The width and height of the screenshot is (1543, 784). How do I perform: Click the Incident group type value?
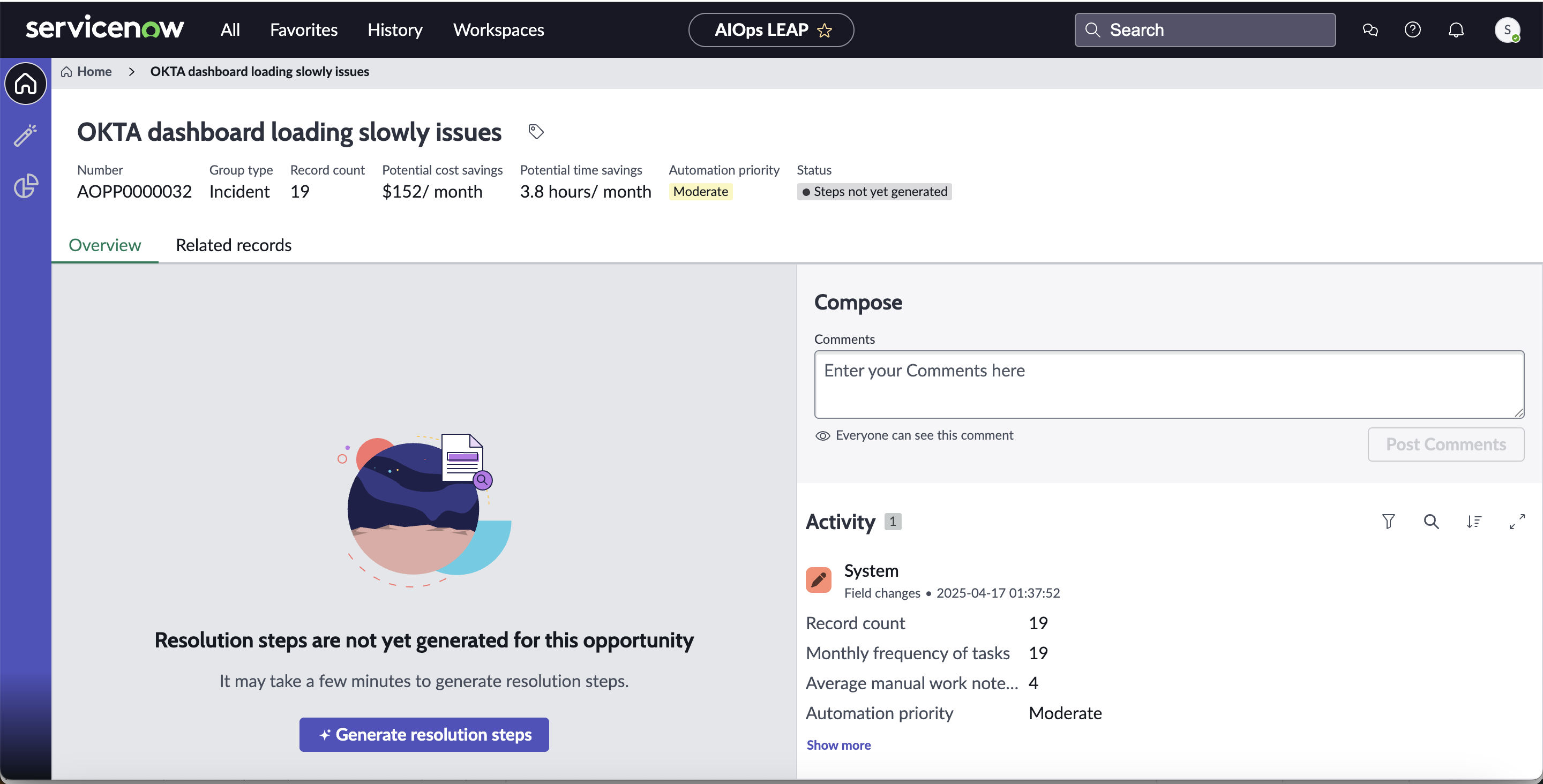[239, 192]
